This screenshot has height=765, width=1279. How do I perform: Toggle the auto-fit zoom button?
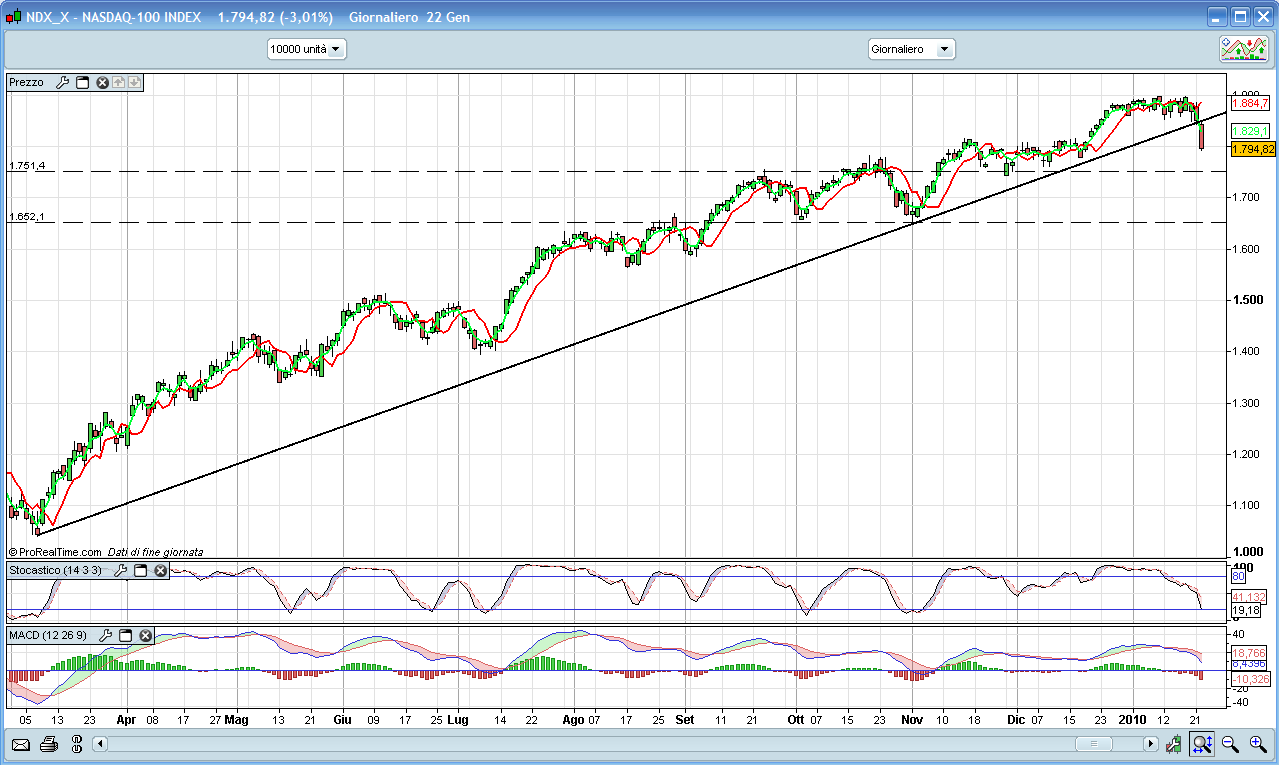[x=1202, y=744]
